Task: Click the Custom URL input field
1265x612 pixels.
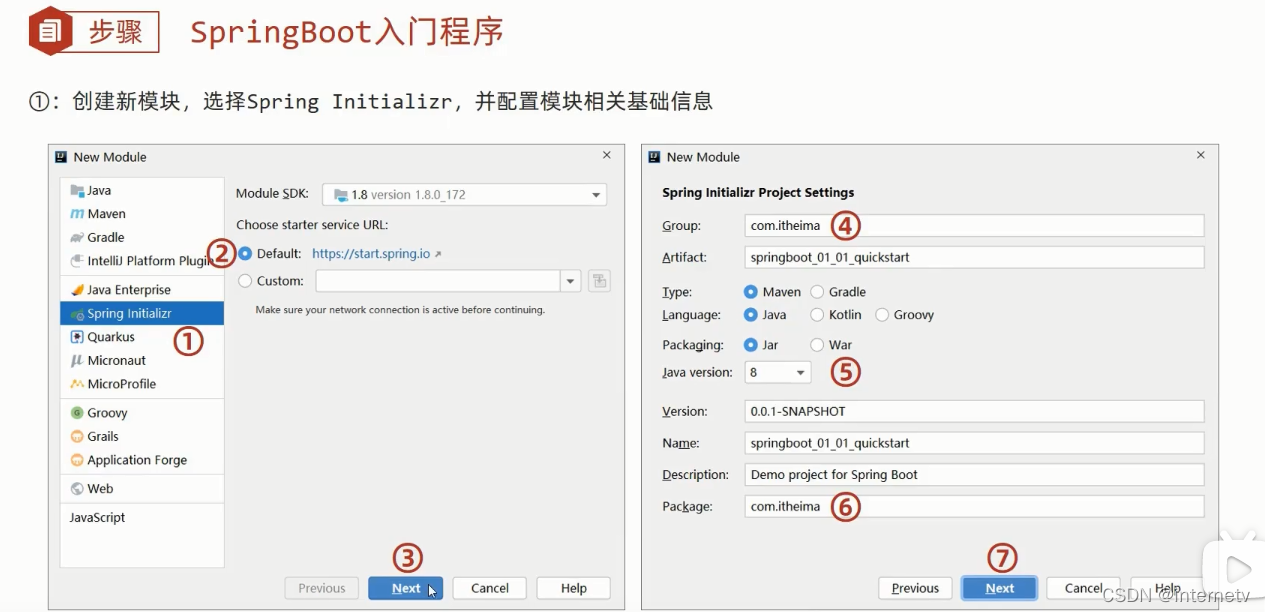Action: pyautogui.click(x=438, y=281)
